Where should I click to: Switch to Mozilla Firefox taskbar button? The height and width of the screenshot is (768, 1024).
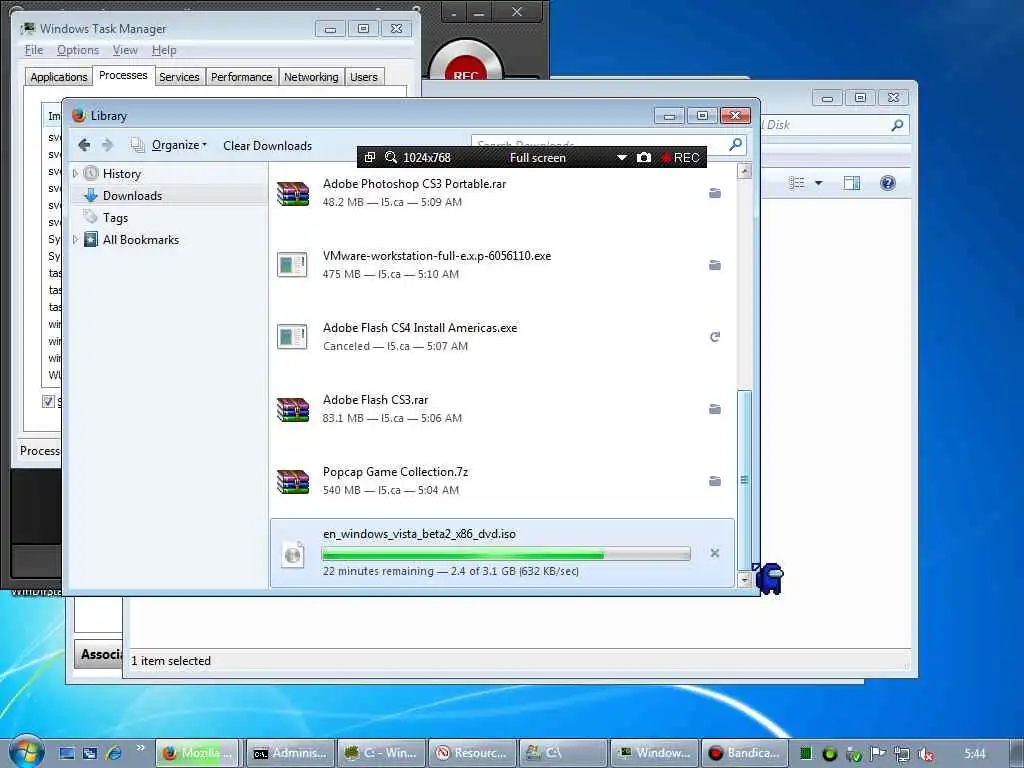click(x=199, y=753)
